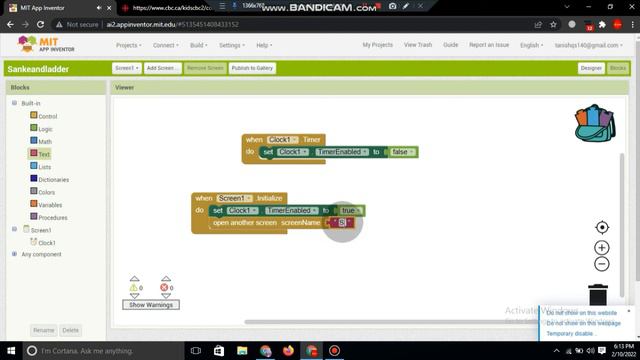
Task: Open the English language dropdown
Action: (531, 45)
